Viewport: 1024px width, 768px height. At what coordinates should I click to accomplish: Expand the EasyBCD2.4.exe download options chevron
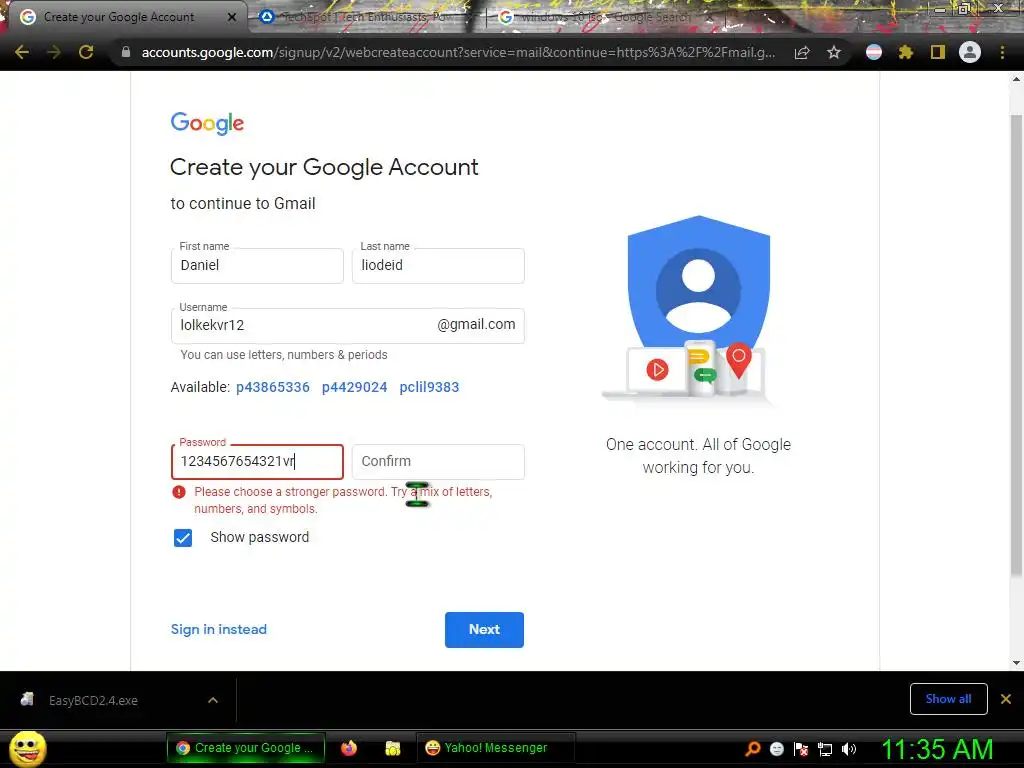[x=213, y=700]
